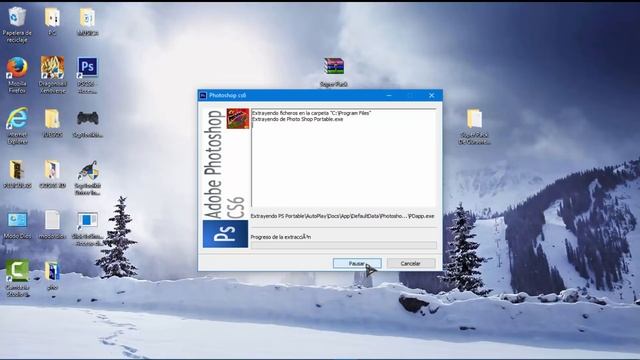Minimize the Photoshop cs6 extraction window
Screen dimensions: 640x360
tap(389, 96)
